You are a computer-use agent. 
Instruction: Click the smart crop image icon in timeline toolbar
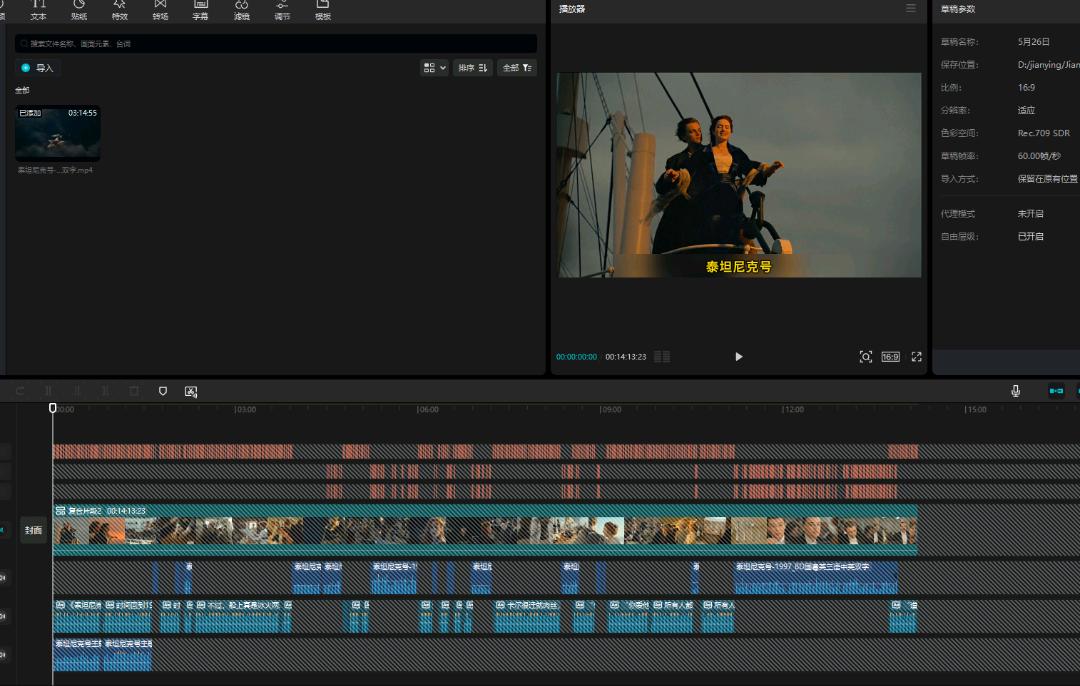point(191,391)
